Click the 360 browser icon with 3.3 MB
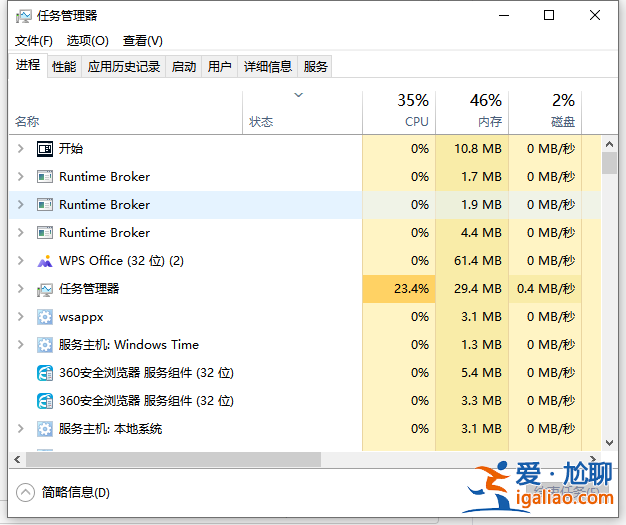 [45, 401]
